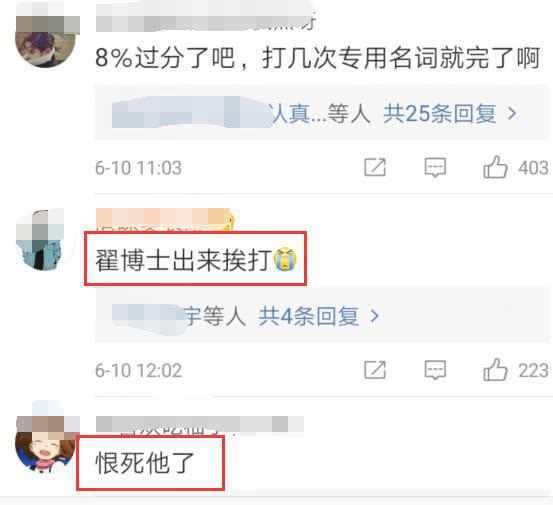553x505 pixels.
Task: Expand the 共25条回复 replies
Action: pyautogui.click(x=440, y=114)
